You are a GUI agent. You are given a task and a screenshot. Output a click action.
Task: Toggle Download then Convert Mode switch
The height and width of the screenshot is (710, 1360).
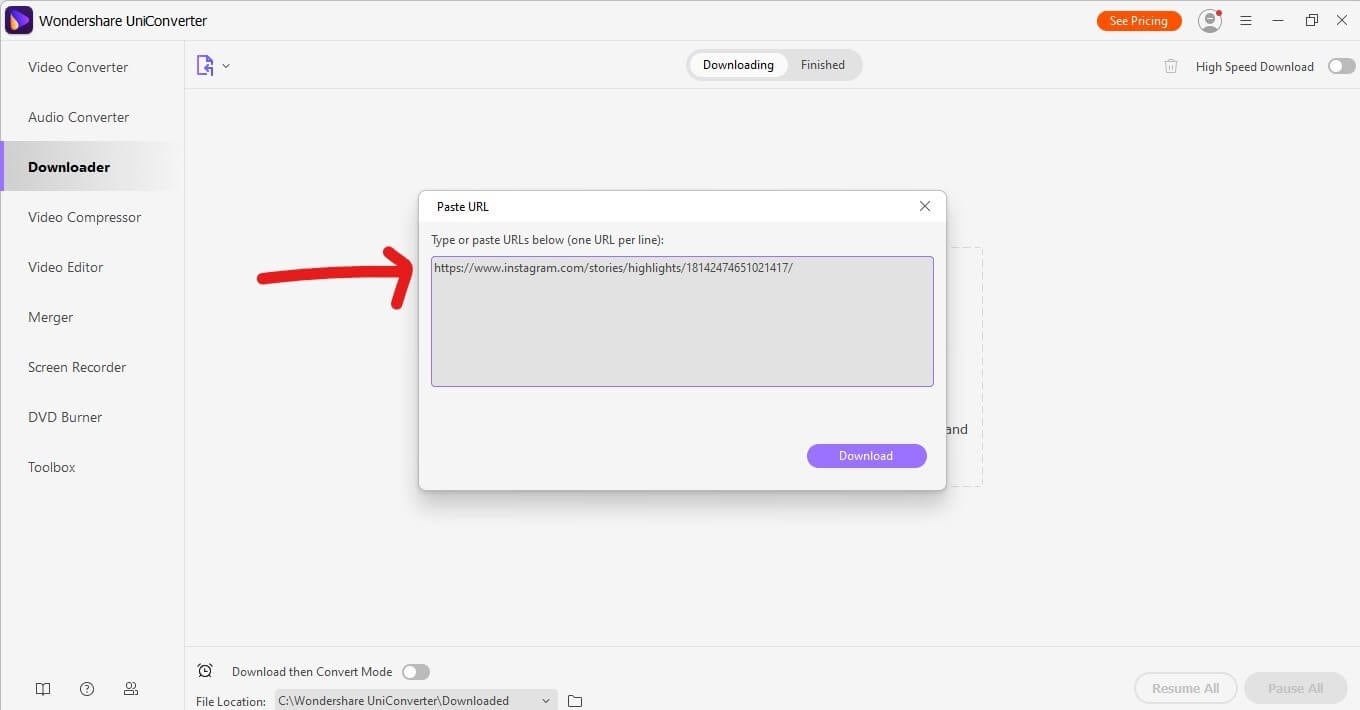[x=415, y=672]
